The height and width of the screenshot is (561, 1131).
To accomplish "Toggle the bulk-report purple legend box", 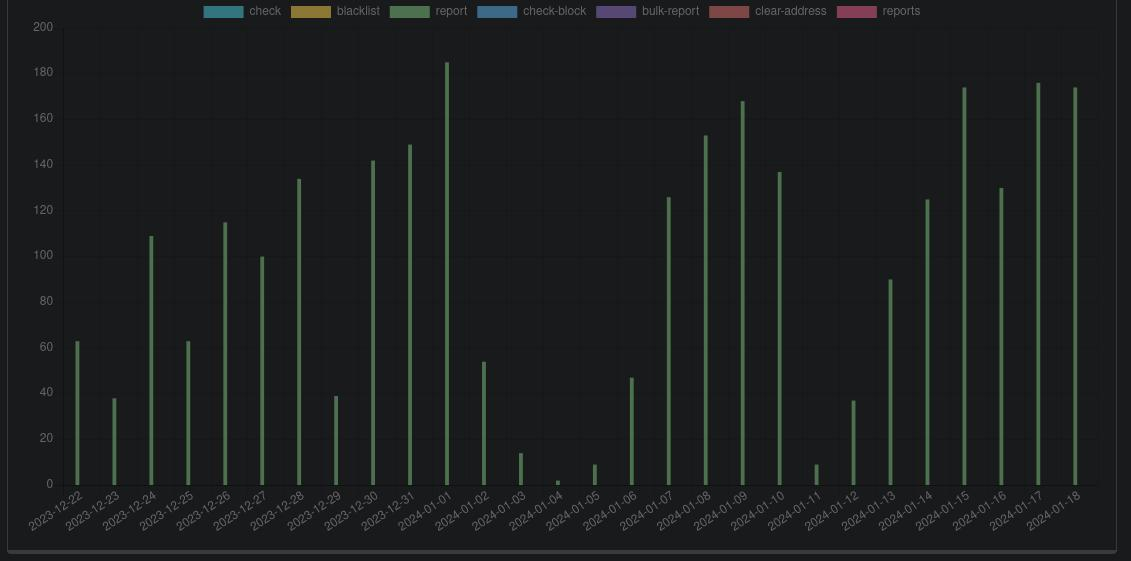I will 616,12.
